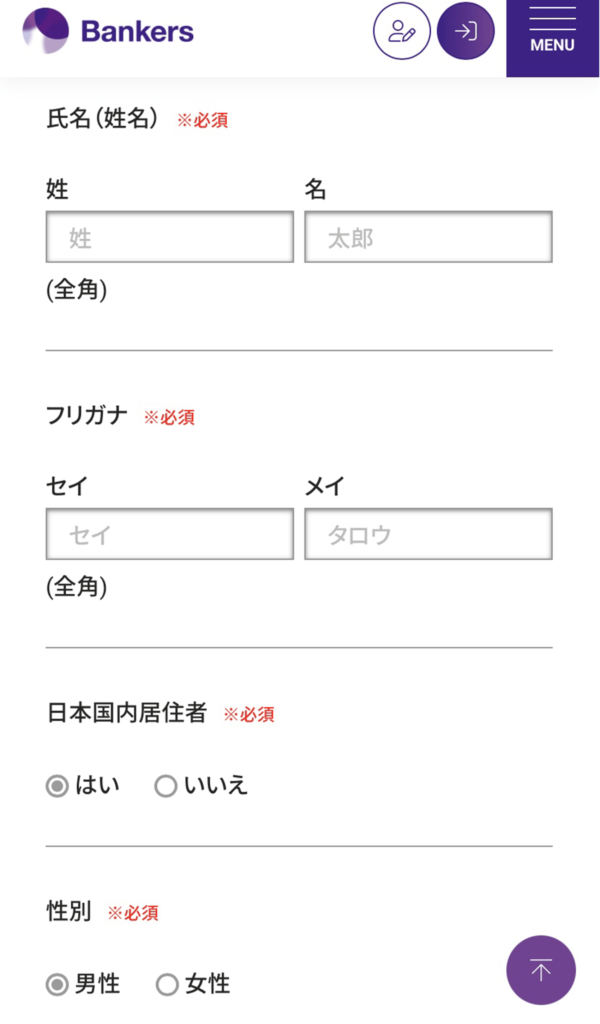
Task: Click the フリガナ section heading
Action: (x=87, y=415)
